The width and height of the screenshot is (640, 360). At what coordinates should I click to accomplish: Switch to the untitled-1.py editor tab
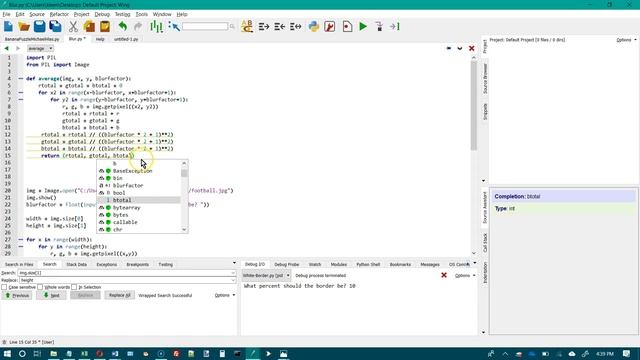(126, 39)
